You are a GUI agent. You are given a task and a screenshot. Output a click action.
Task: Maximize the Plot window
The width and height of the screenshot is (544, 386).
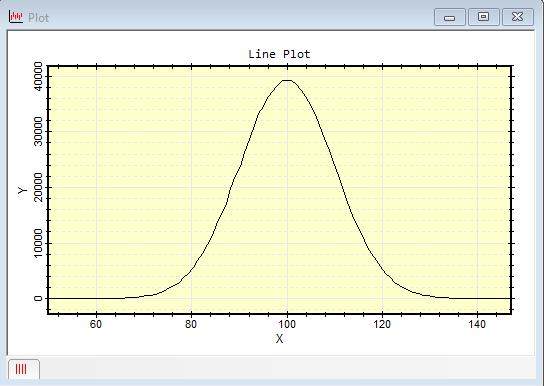tap(484, 17)
